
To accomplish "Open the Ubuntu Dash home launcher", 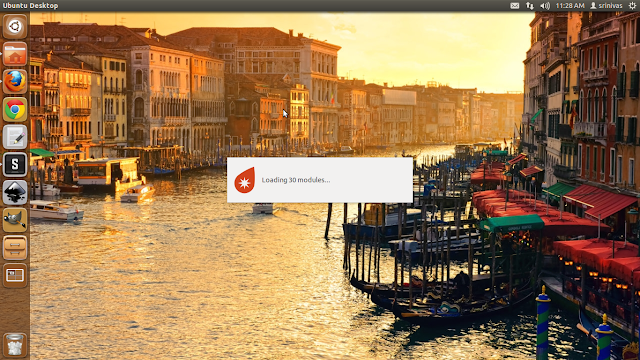I will tap(15, 27).
